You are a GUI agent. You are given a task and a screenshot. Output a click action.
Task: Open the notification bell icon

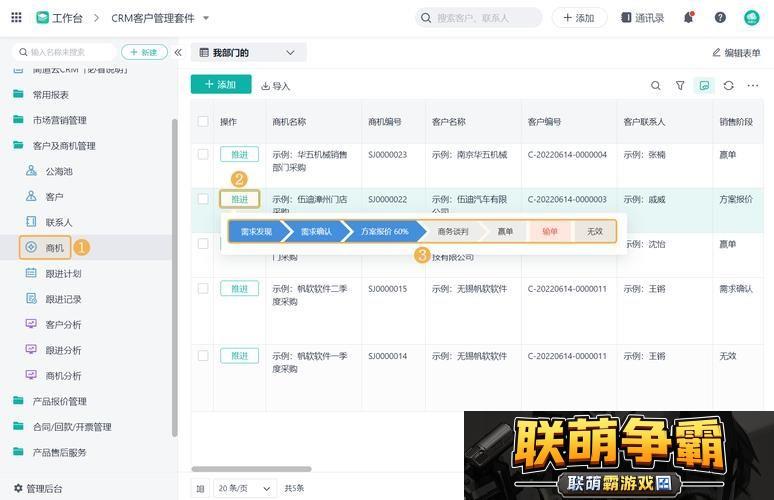(x=689, y=18)
